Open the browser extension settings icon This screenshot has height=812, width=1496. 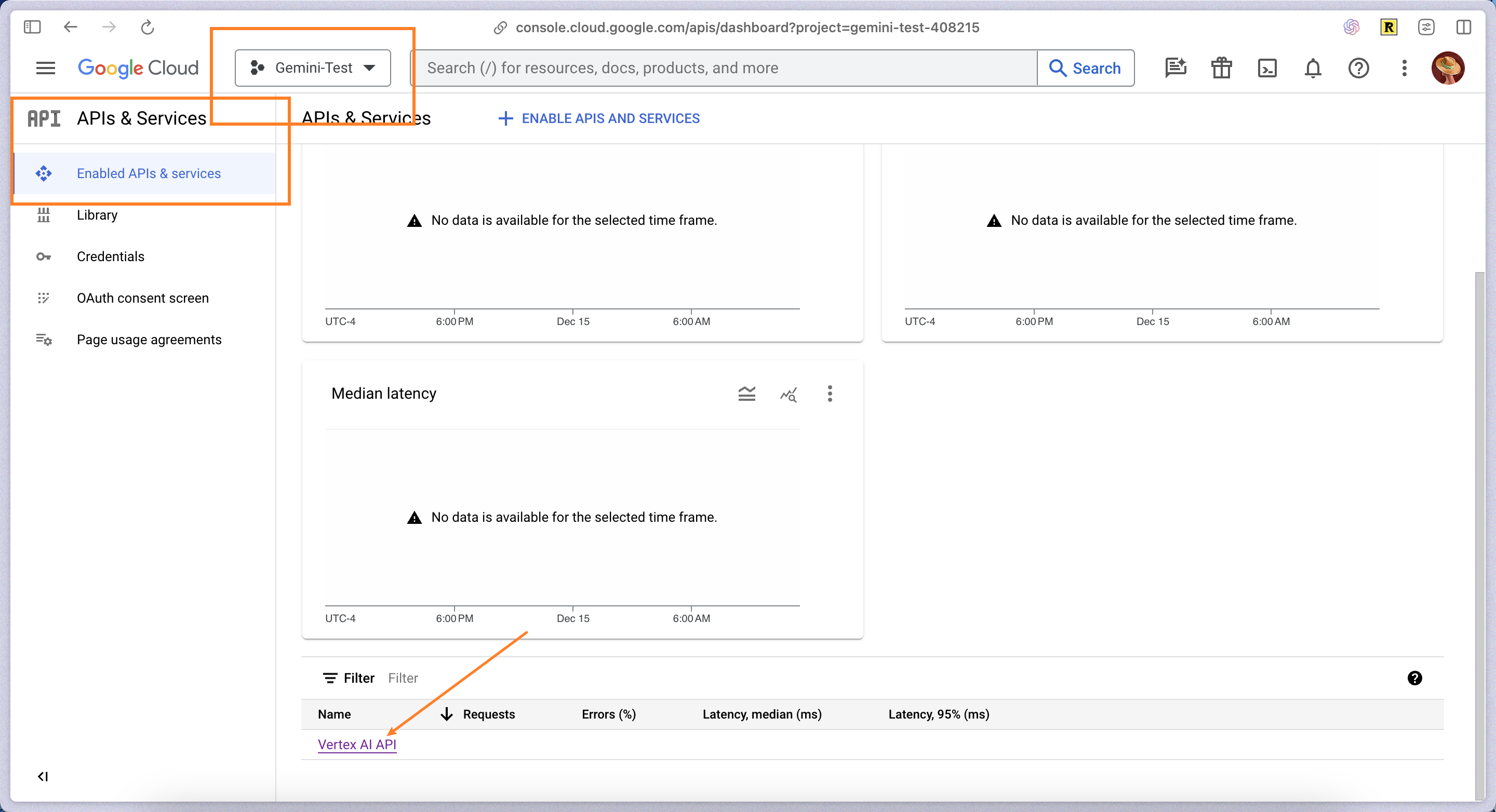tap(1426, 26)
